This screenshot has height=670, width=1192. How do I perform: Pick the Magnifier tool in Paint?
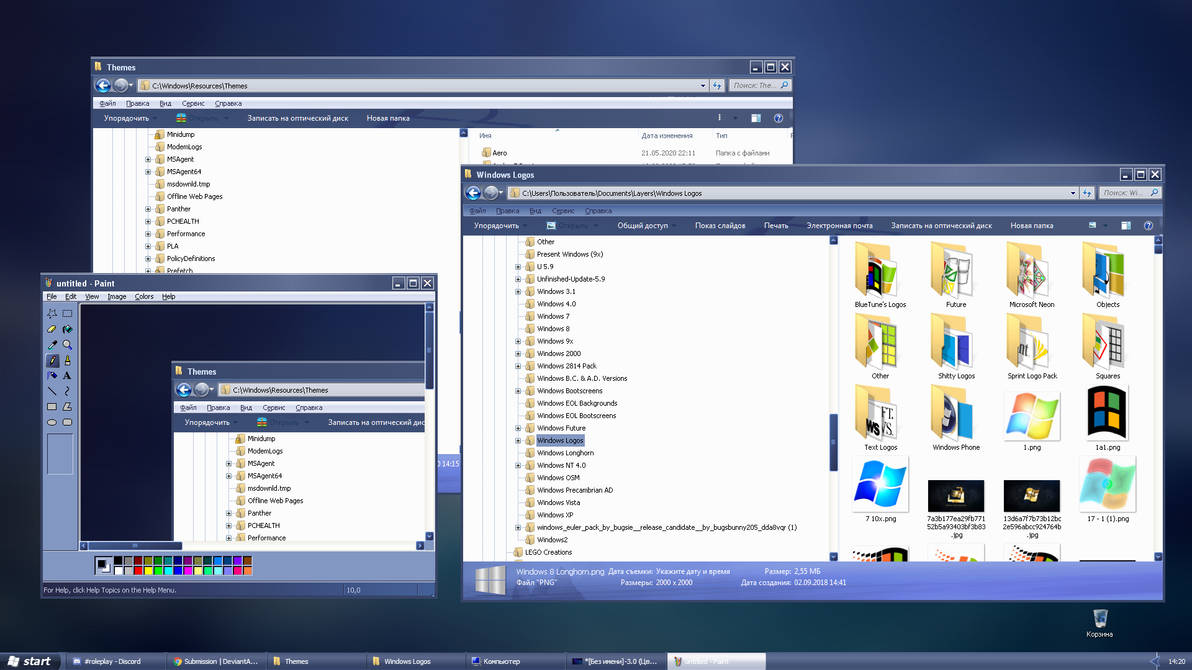tap(66, 344)
